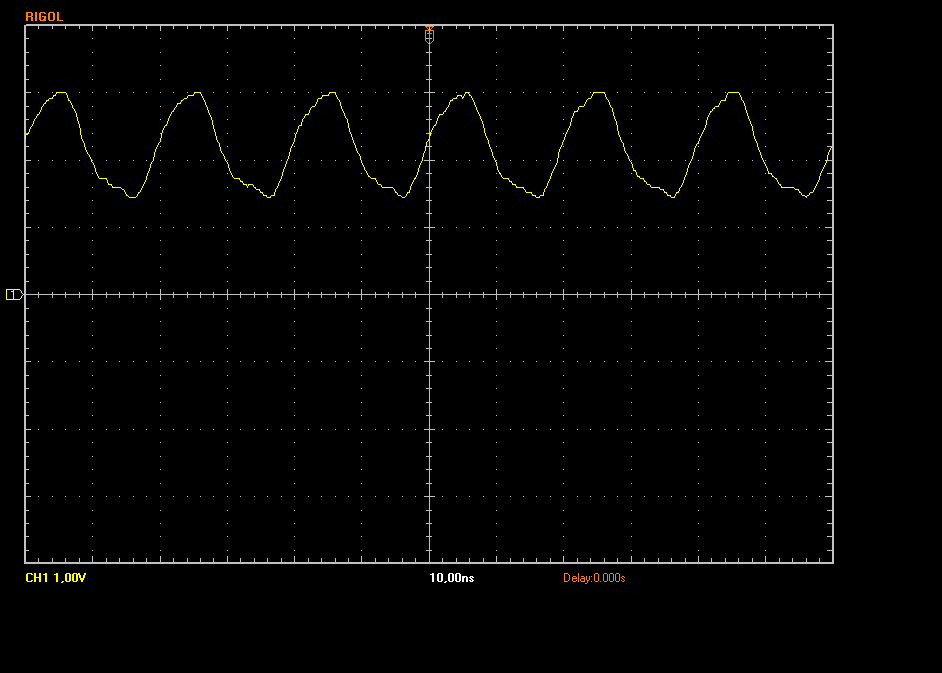Screen dimensions: 942x673
Task: Select the yellow channel 1 ground marker
Action: click(14, 294)
